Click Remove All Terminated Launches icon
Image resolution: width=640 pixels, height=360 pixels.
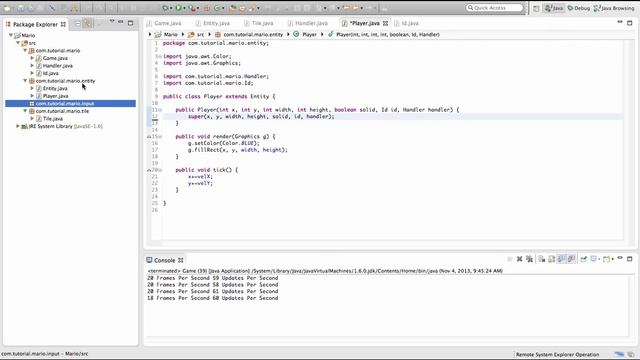tap(529, 259)
